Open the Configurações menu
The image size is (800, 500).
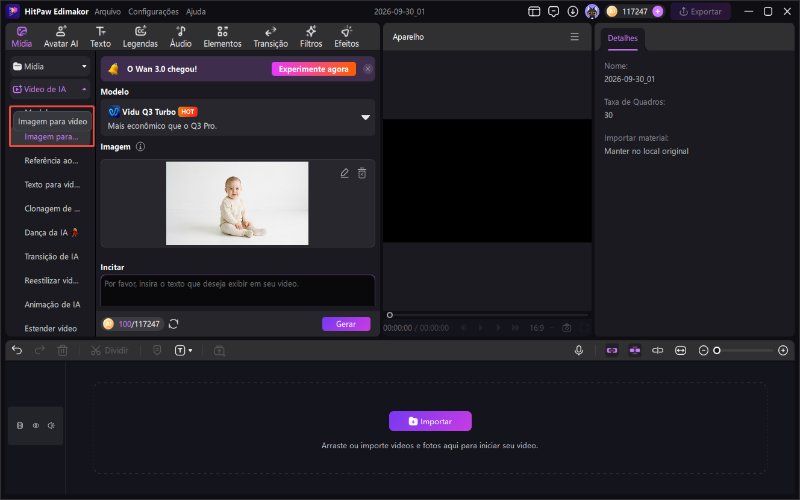tap(153, 11)
